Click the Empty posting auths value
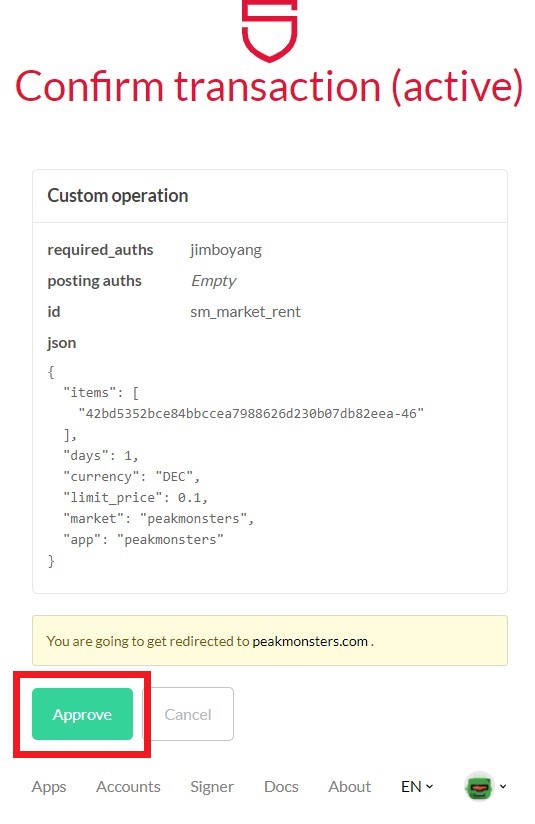Viewport: 535px width, 824px height. click(x=213, y=281)
